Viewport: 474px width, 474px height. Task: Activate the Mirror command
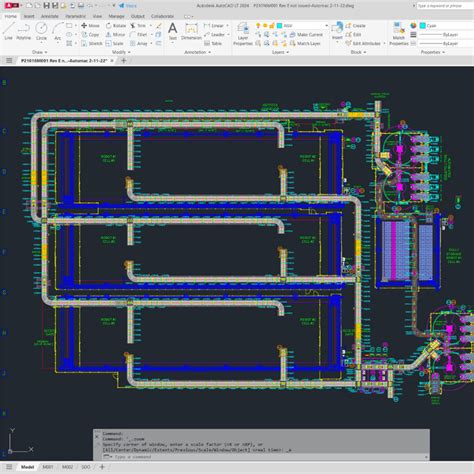click(x=115, y=35)
